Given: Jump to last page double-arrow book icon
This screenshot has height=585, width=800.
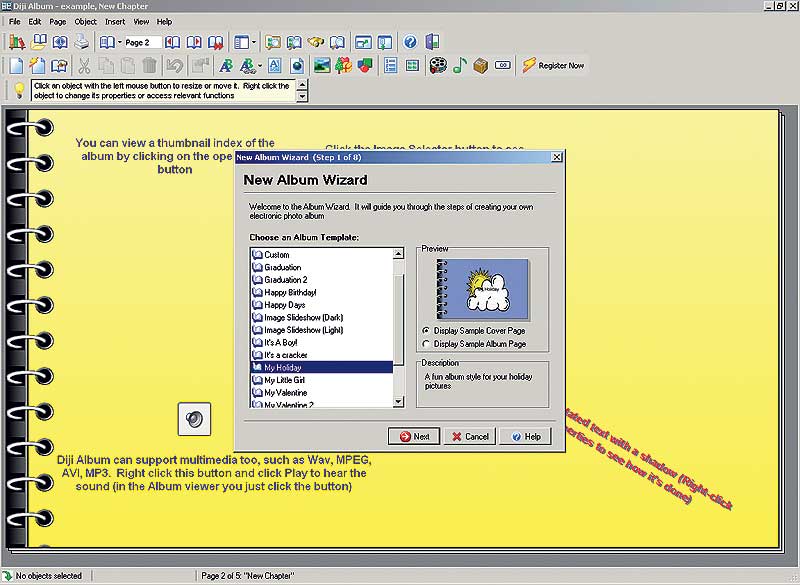Looking at the screenshot, I should (215, 42).
